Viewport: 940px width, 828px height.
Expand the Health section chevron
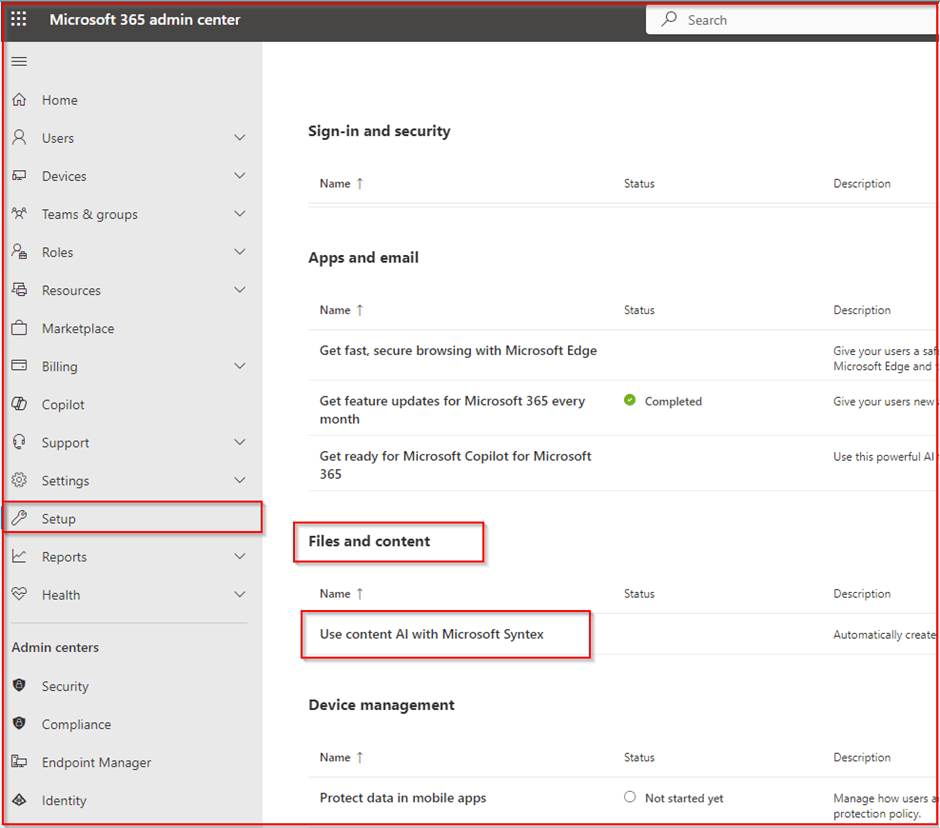[x=239, y=595]
